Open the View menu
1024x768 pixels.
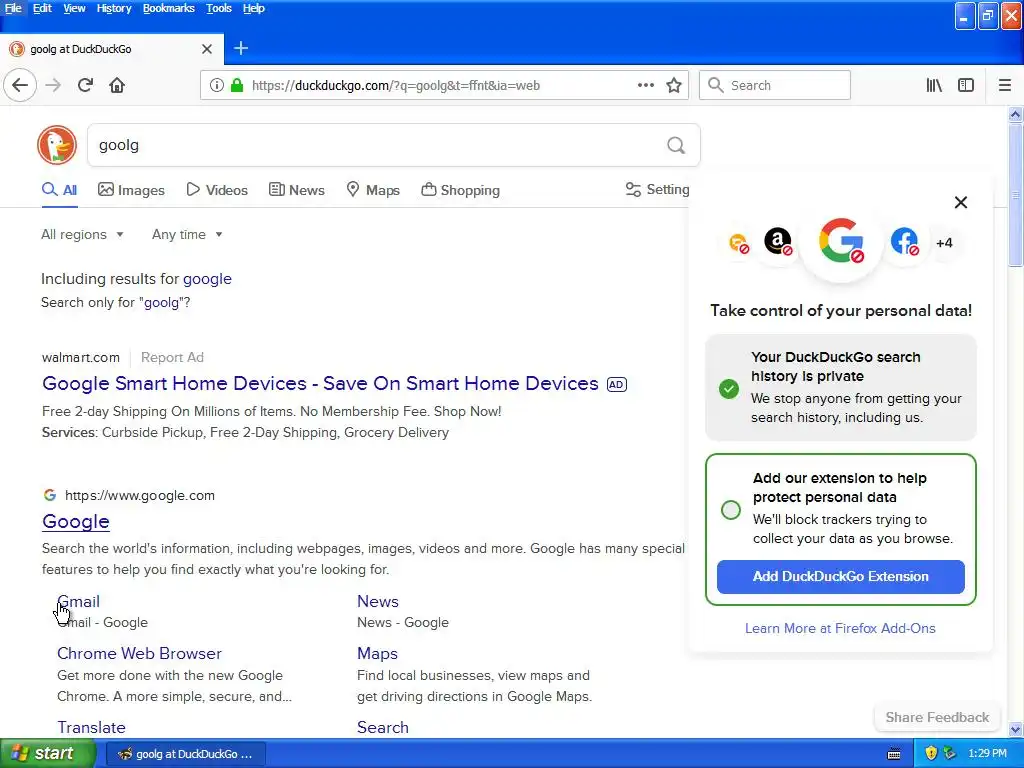[x=74, y=8]
